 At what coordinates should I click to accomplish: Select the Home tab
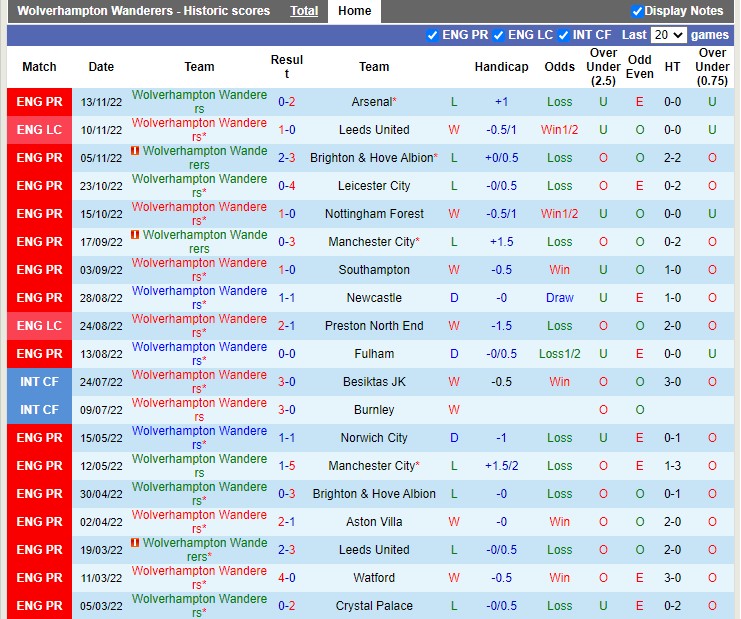pos(354,10)
